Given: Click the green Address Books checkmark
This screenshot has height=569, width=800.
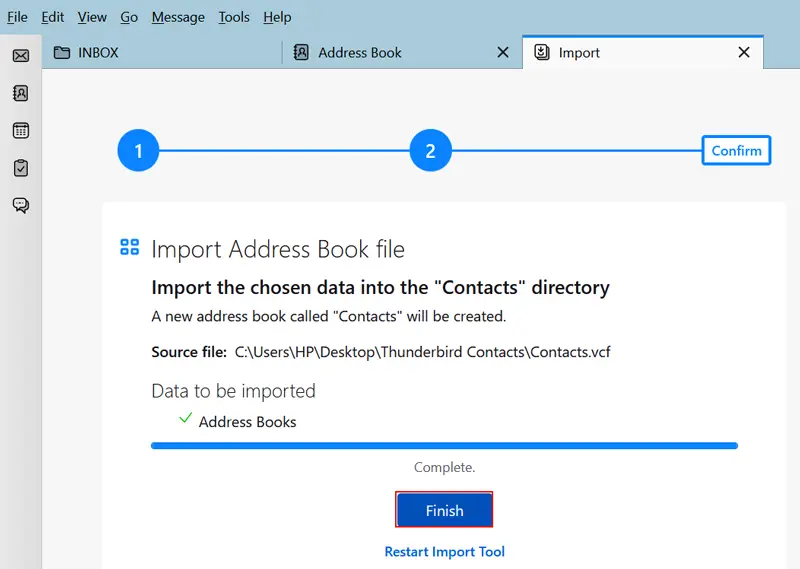Looking at the screenshot, I should click(x=185, y=419).
